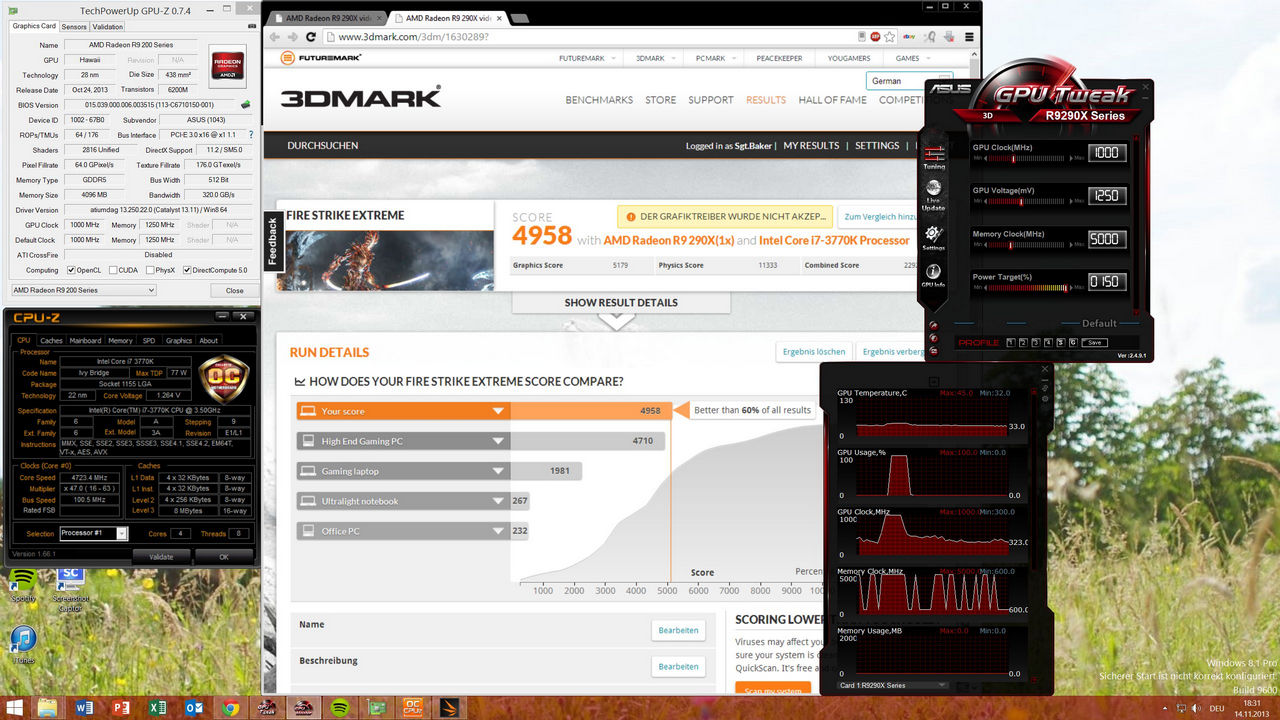Open Spotify from the taskbar
This screenshot has height=720, width=1280.
pyautogui.click(x=338, y=708)
